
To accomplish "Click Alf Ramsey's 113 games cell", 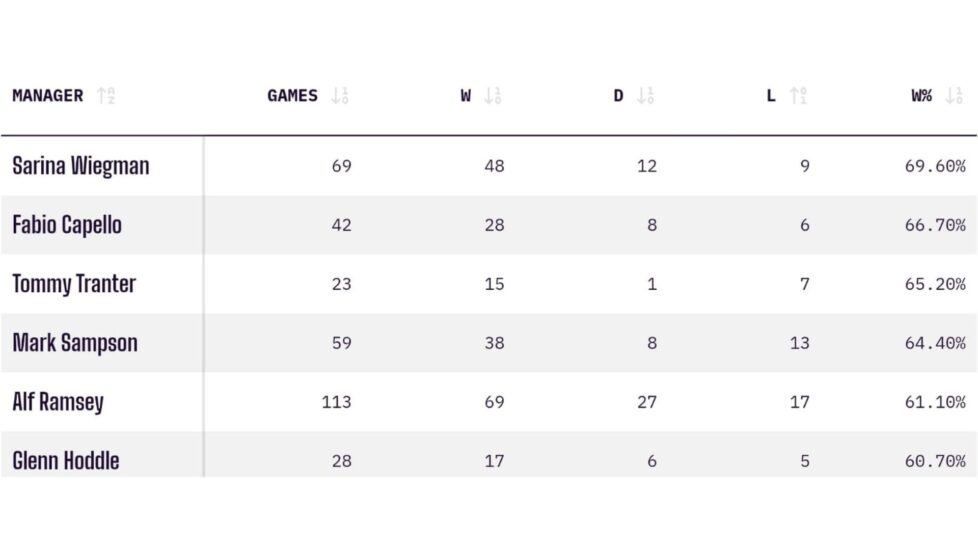I will click(x=336, y=402).
